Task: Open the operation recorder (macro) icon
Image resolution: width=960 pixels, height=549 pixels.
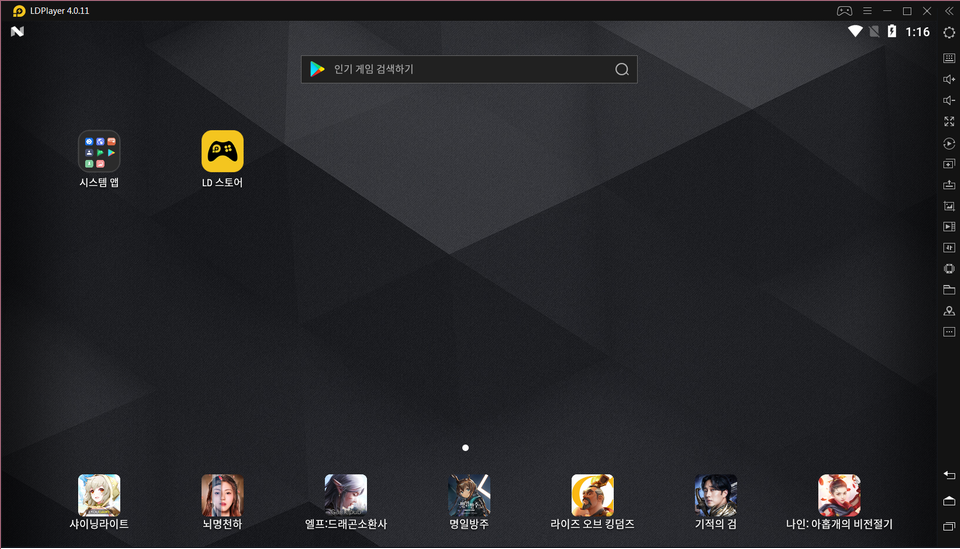Action: (949, 143)
